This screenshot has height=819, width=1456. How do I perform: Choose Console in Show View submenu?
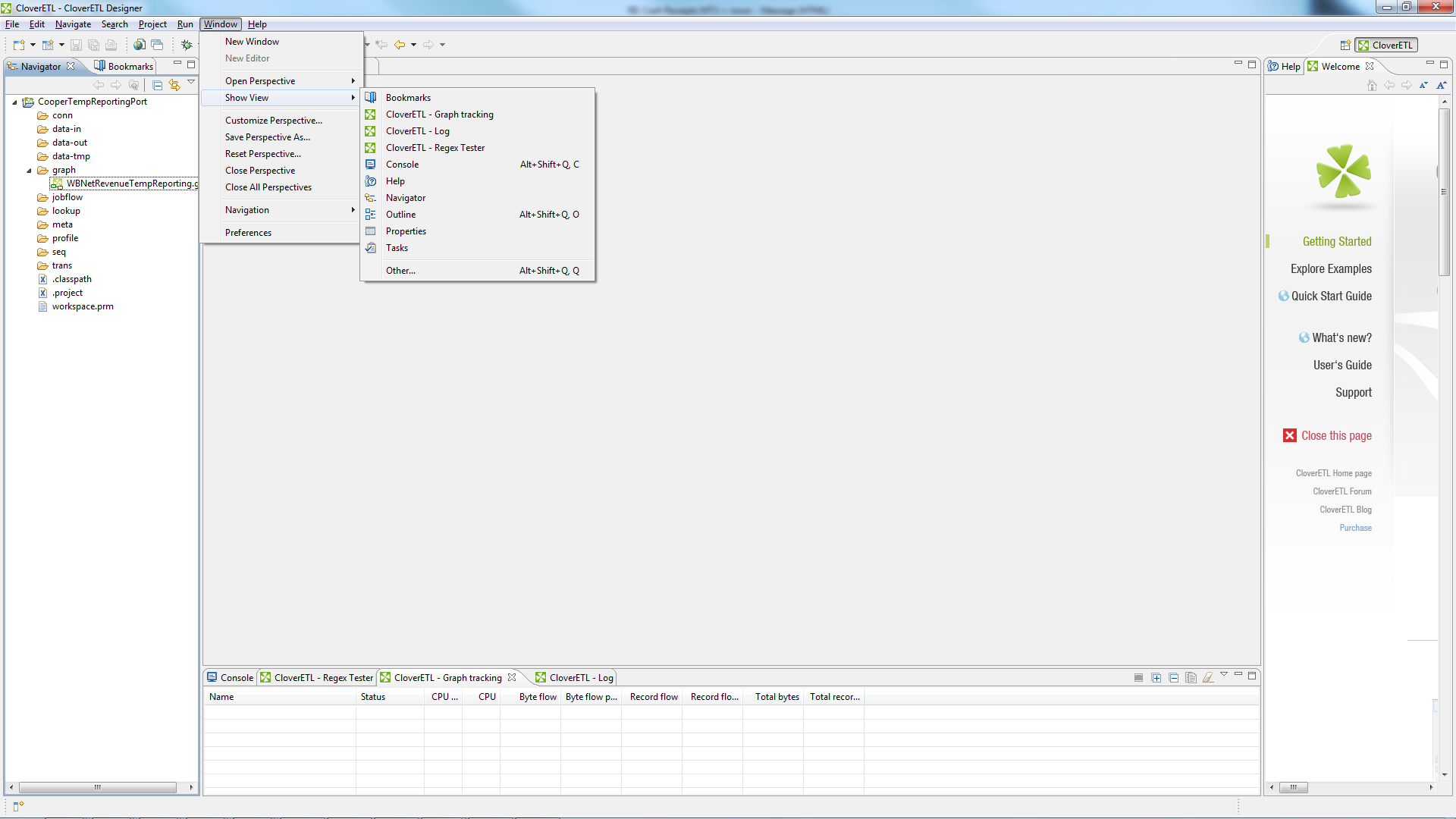[x=478, y=165]
